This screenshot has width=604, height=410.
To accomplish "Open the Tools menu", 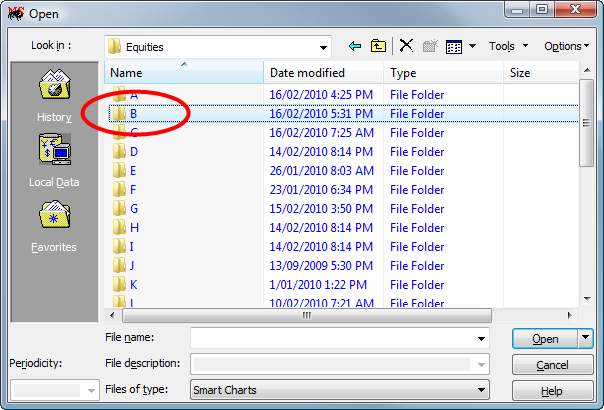I will point(508,46).
